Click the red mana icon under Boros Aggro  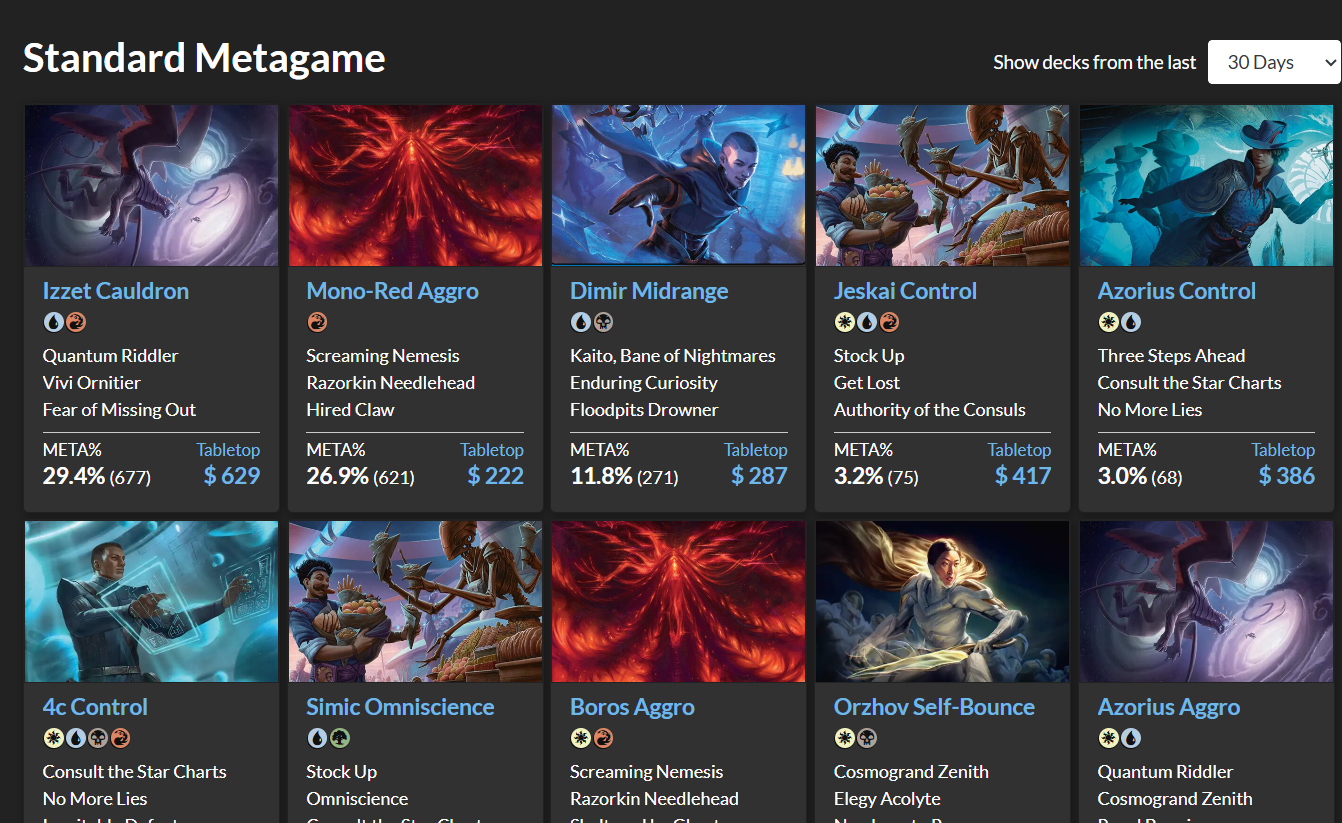pyautogui.click(x=604, y=738)
